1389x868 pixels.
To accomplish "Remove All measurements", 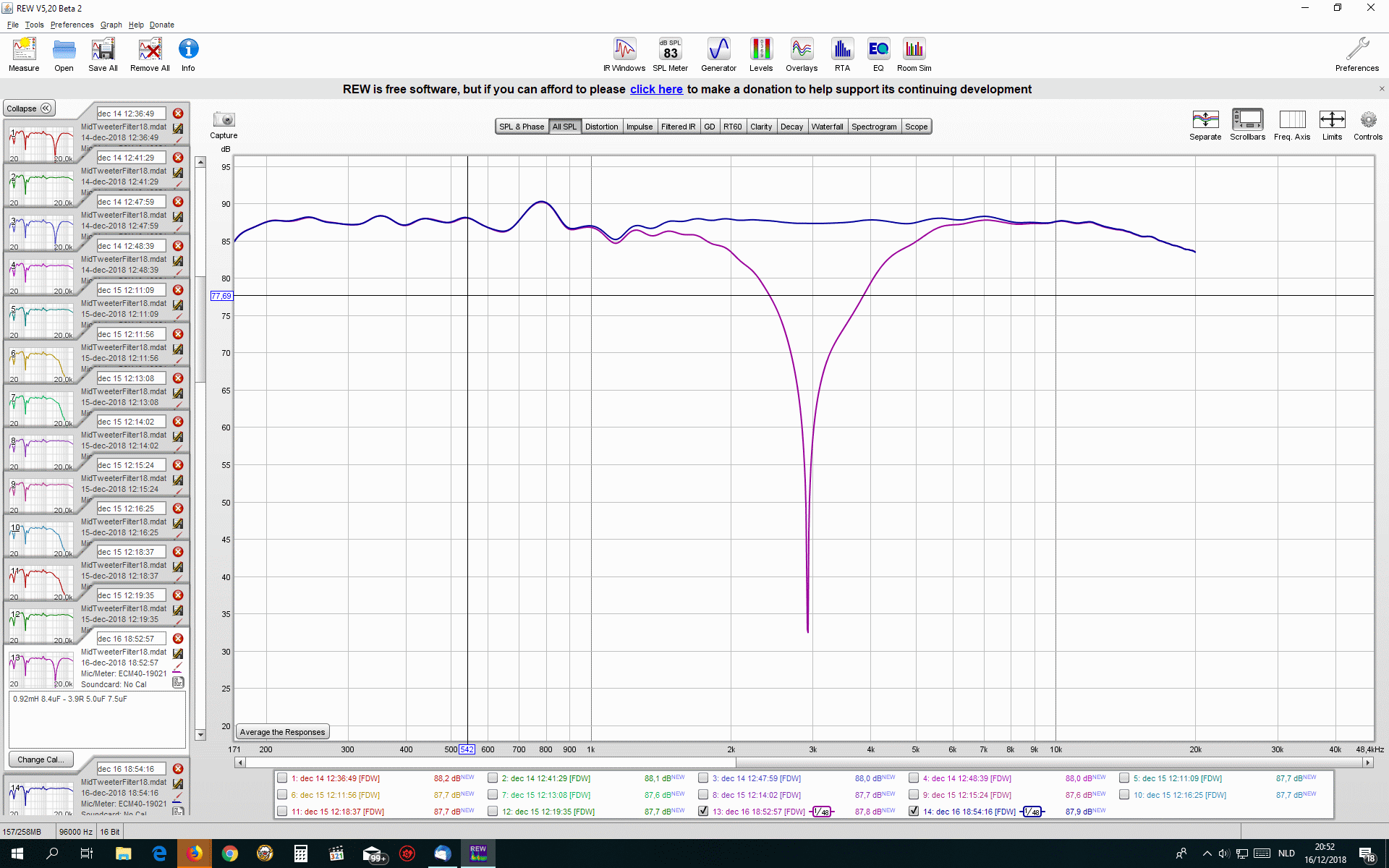I will 150,55.
